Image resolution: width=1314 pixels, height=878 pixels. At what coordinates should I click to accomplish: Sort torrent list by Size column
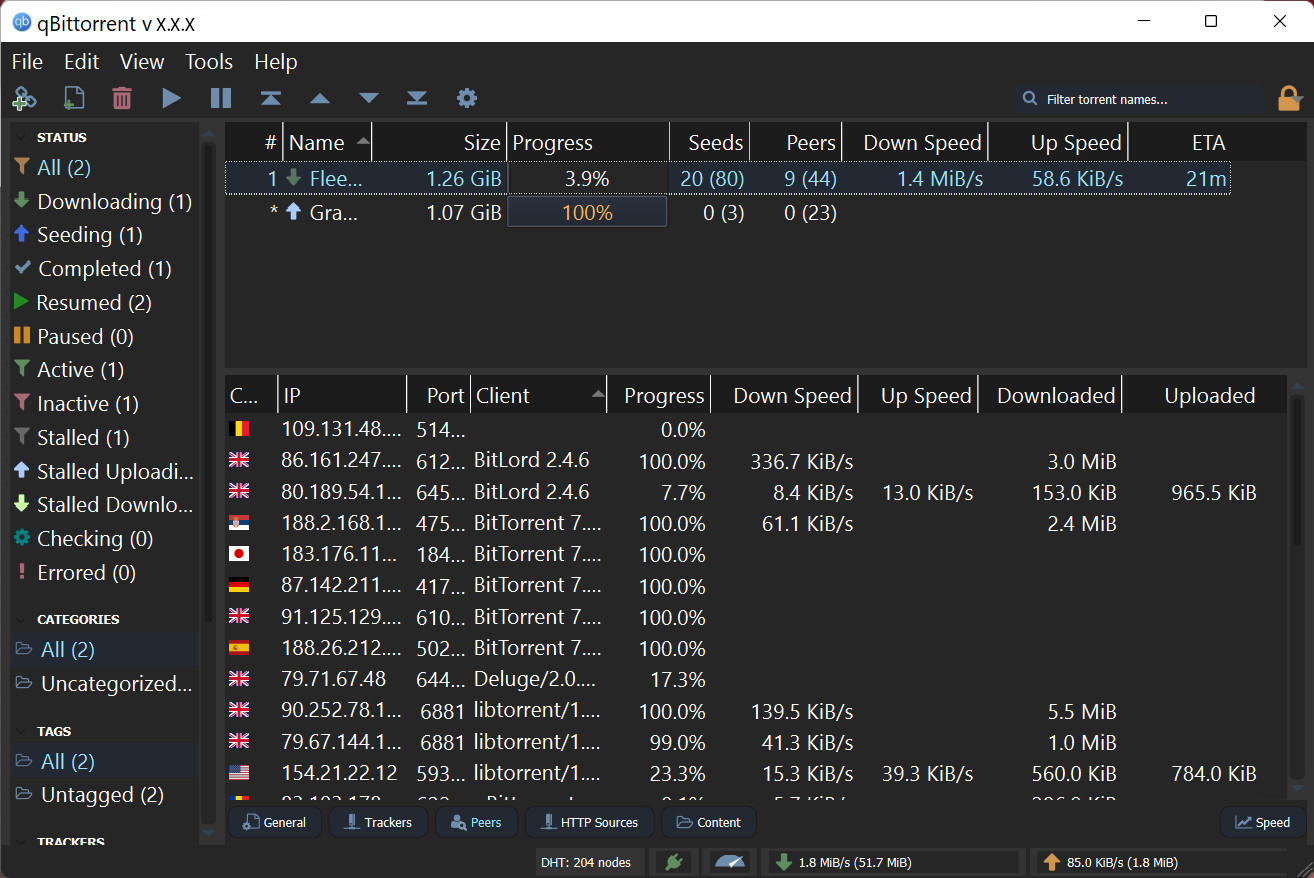440,143
